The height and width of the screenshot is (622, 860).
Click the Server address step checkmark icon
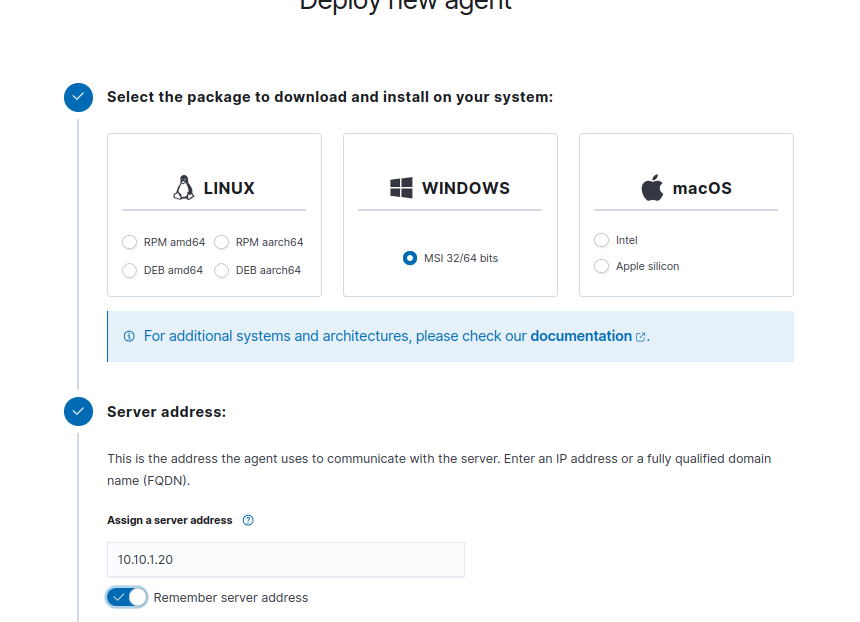(x=78, y=411)
